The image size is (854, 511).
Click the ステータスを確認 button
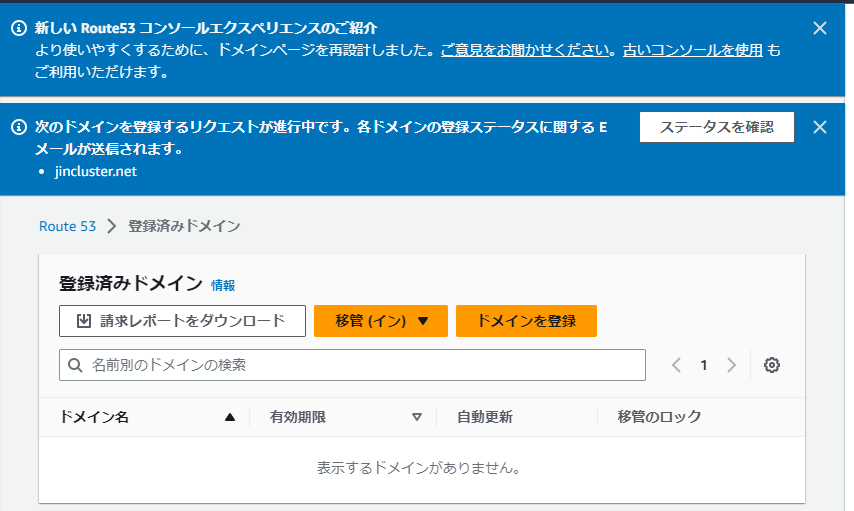click(716, 127)
